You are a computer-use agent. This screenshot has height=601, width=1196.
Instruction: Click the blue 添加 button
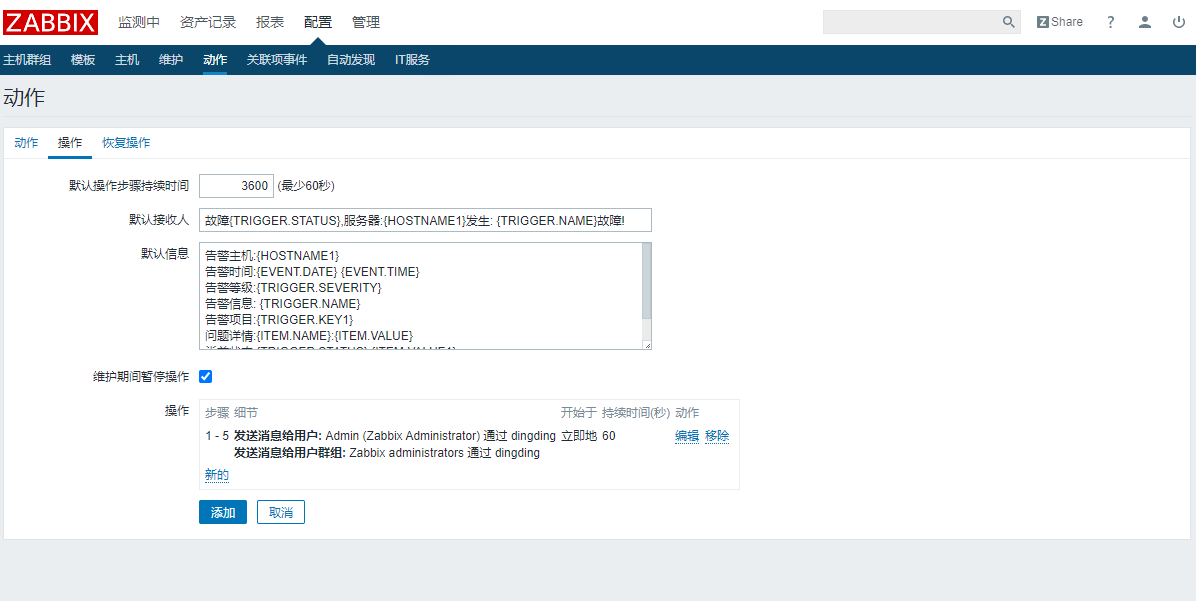(222, 513)
